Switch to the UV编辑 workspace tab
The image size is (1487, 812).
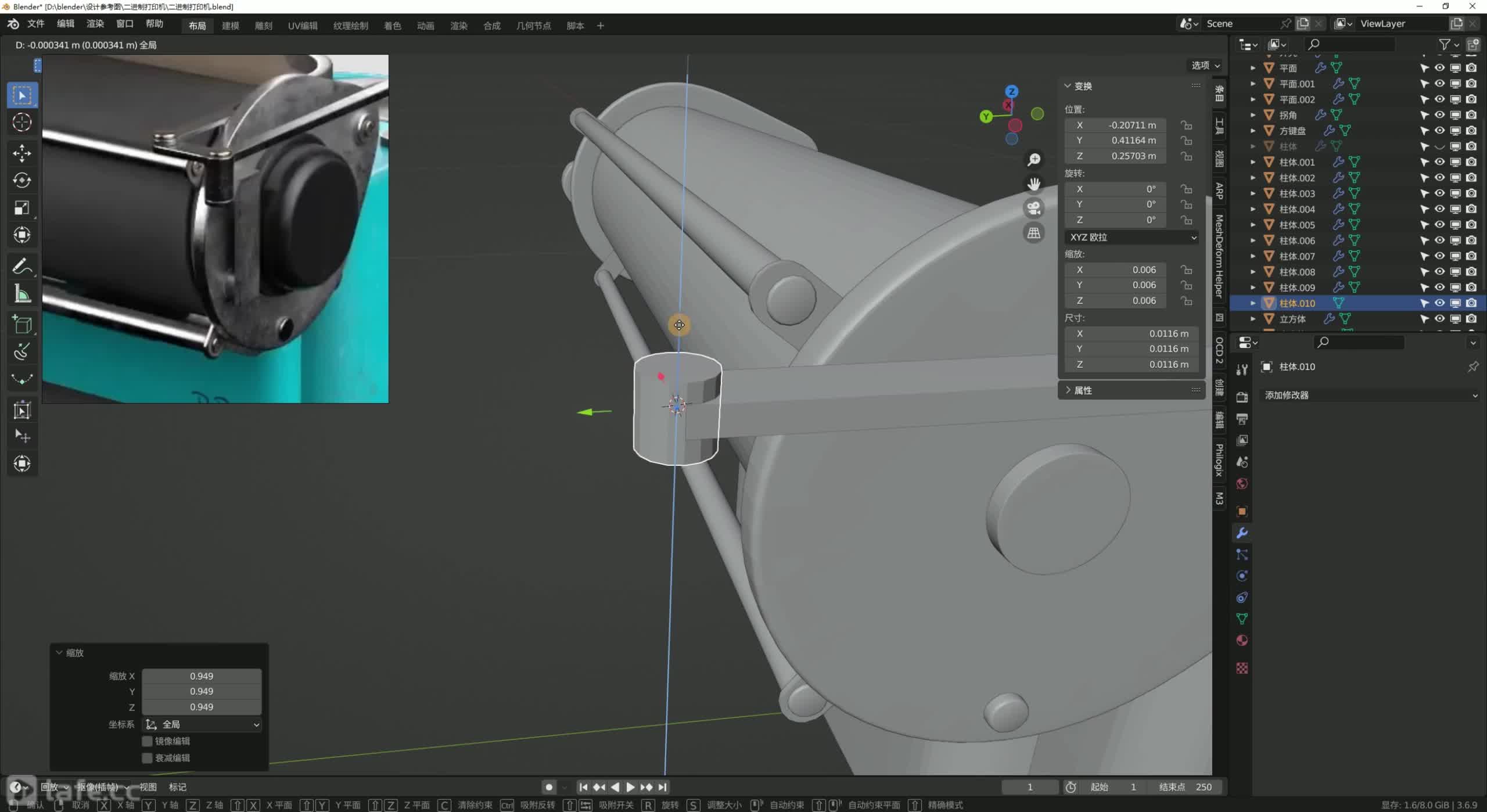pos(303,26)
